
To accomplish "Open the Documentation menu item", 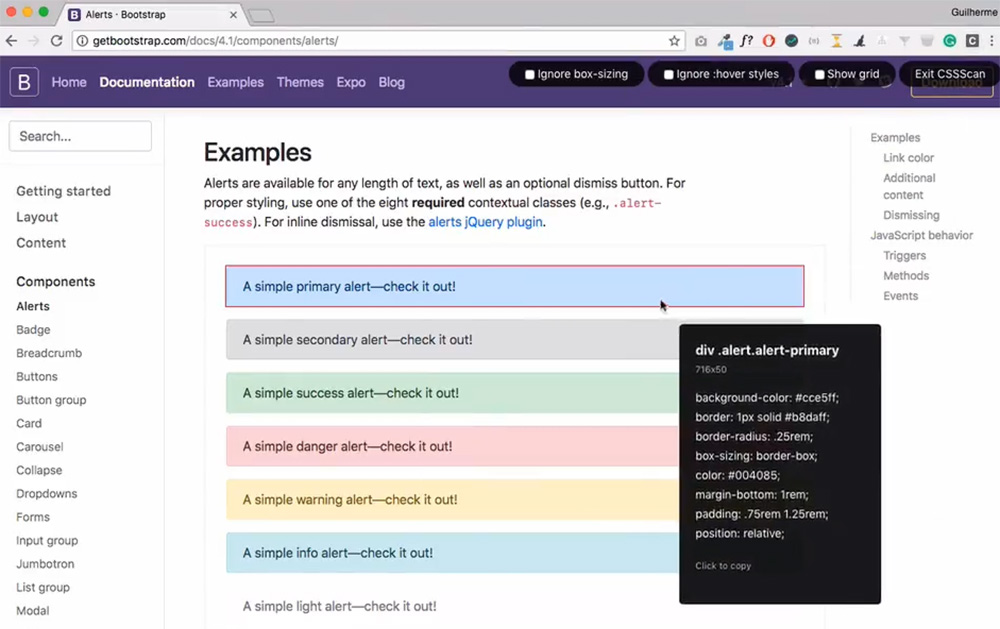I will coord(146,82).
